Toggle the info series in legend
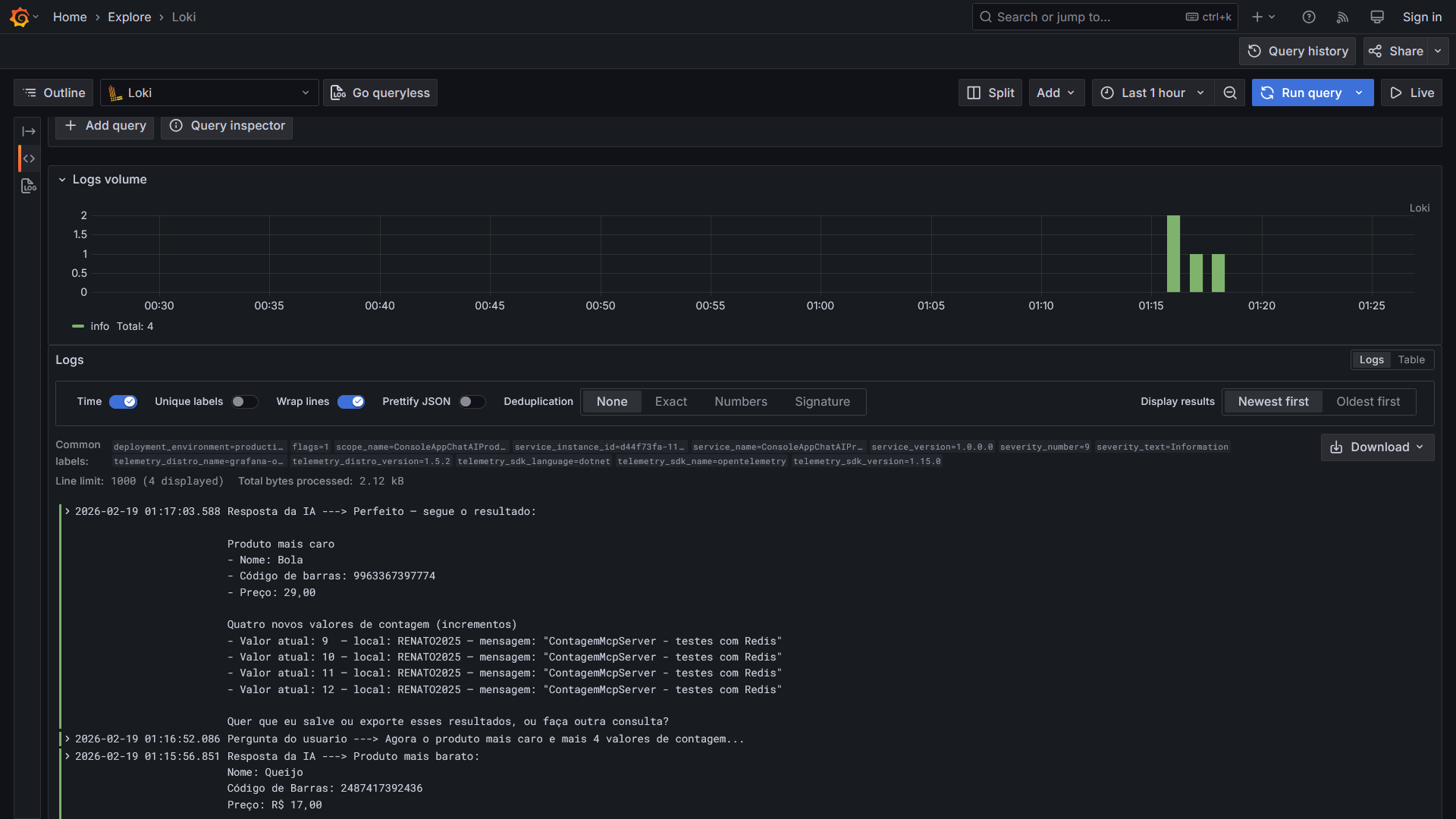1456x819 pixels. (99, 327)
